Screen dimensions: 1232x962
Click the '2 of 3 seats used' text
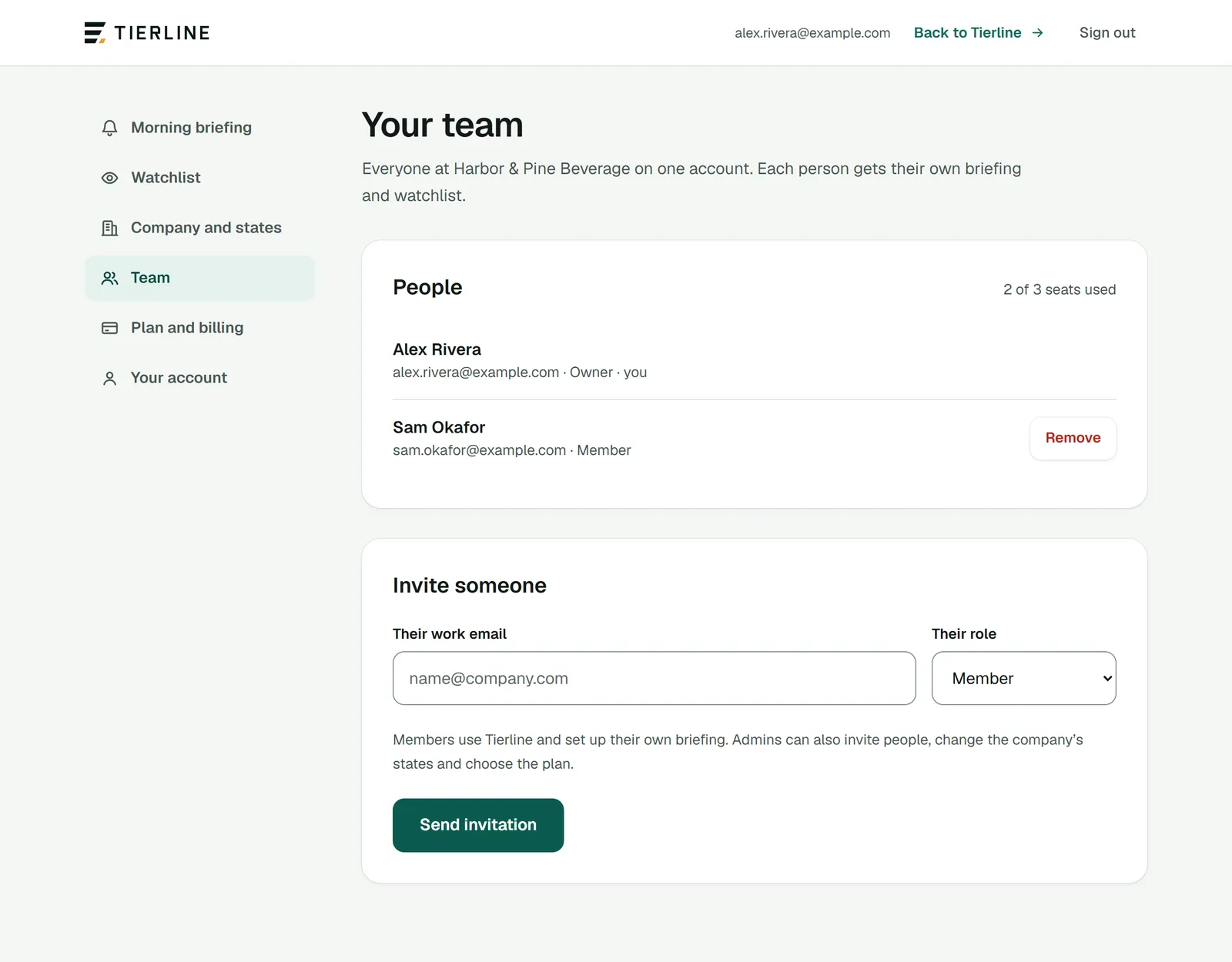pos(1060,289)
